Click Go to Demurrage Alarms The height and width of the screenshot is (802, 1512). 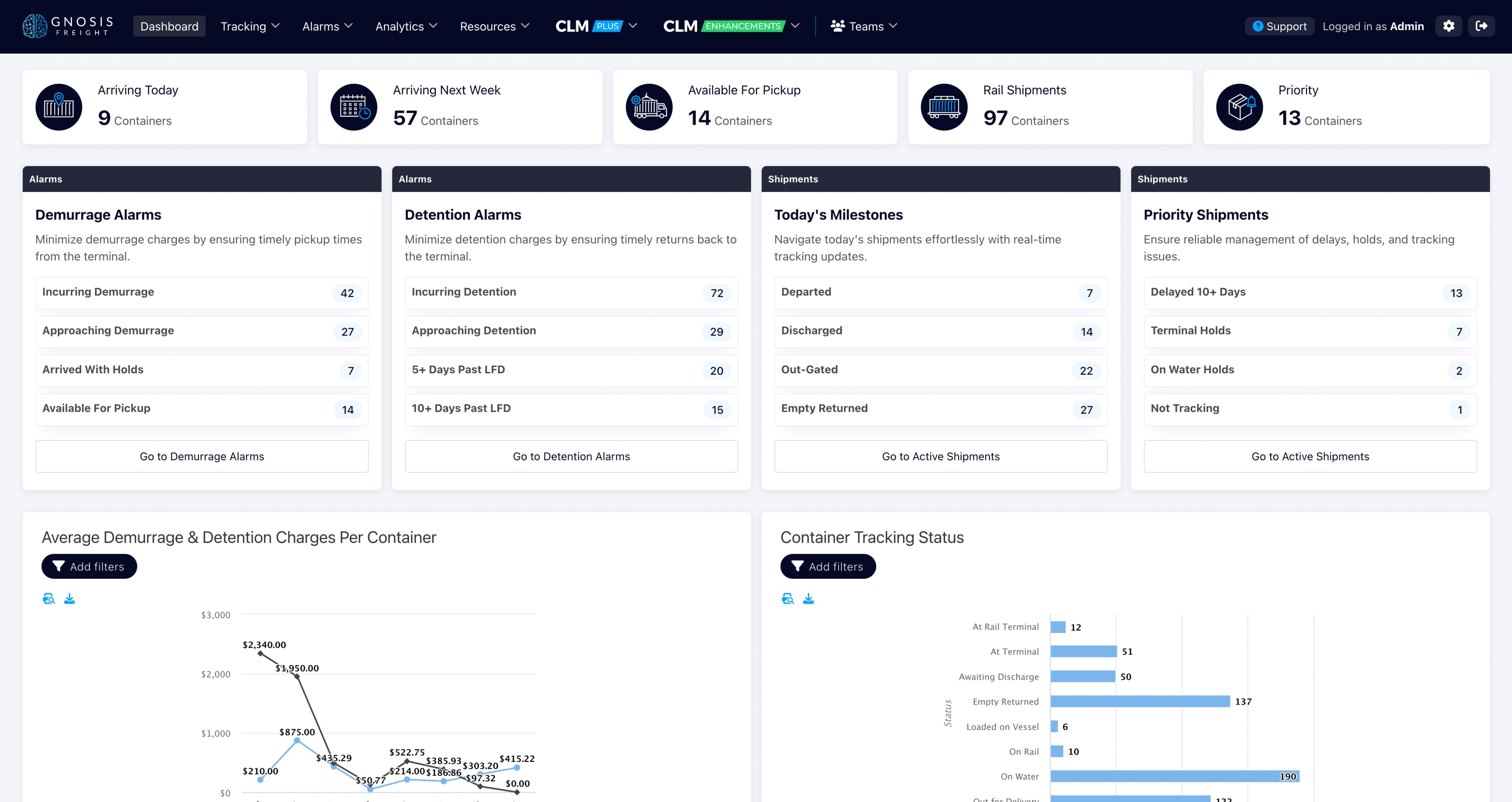tap(201, 456)
